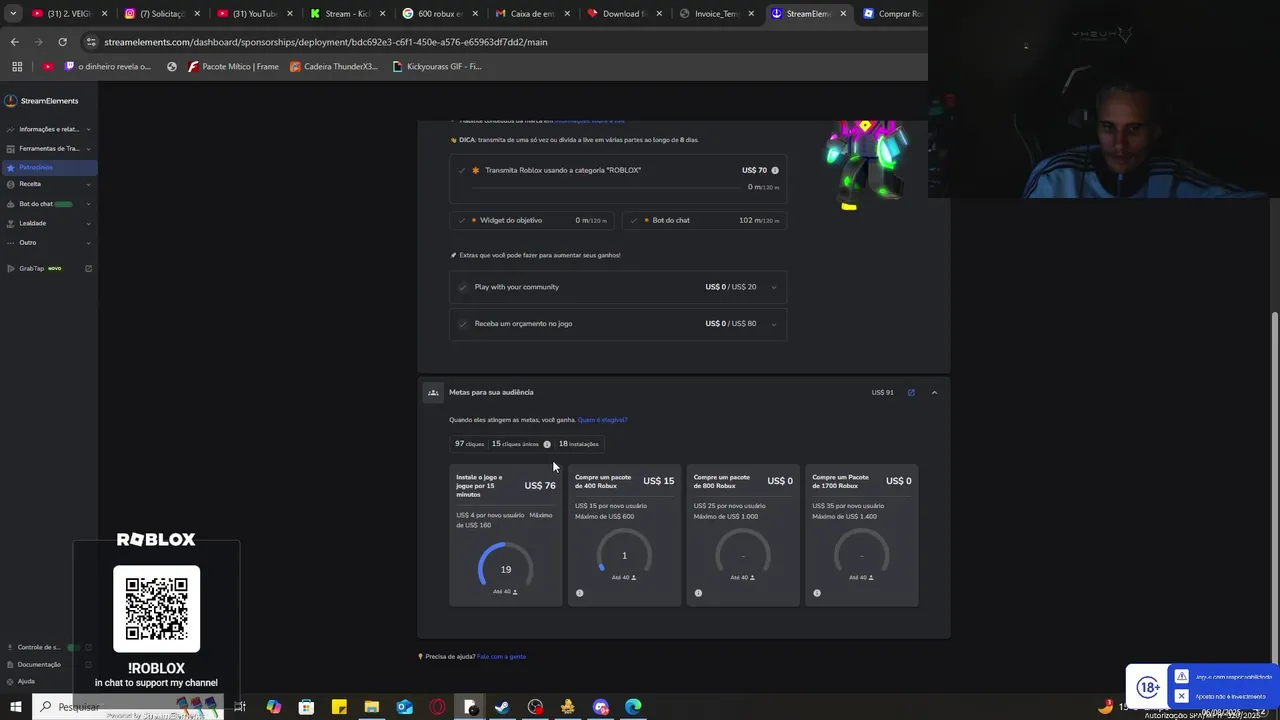Open the Cadeira ThunderX3 bookmark
This screenshot has height=720, width=1280.
click(x=334, y=67)
